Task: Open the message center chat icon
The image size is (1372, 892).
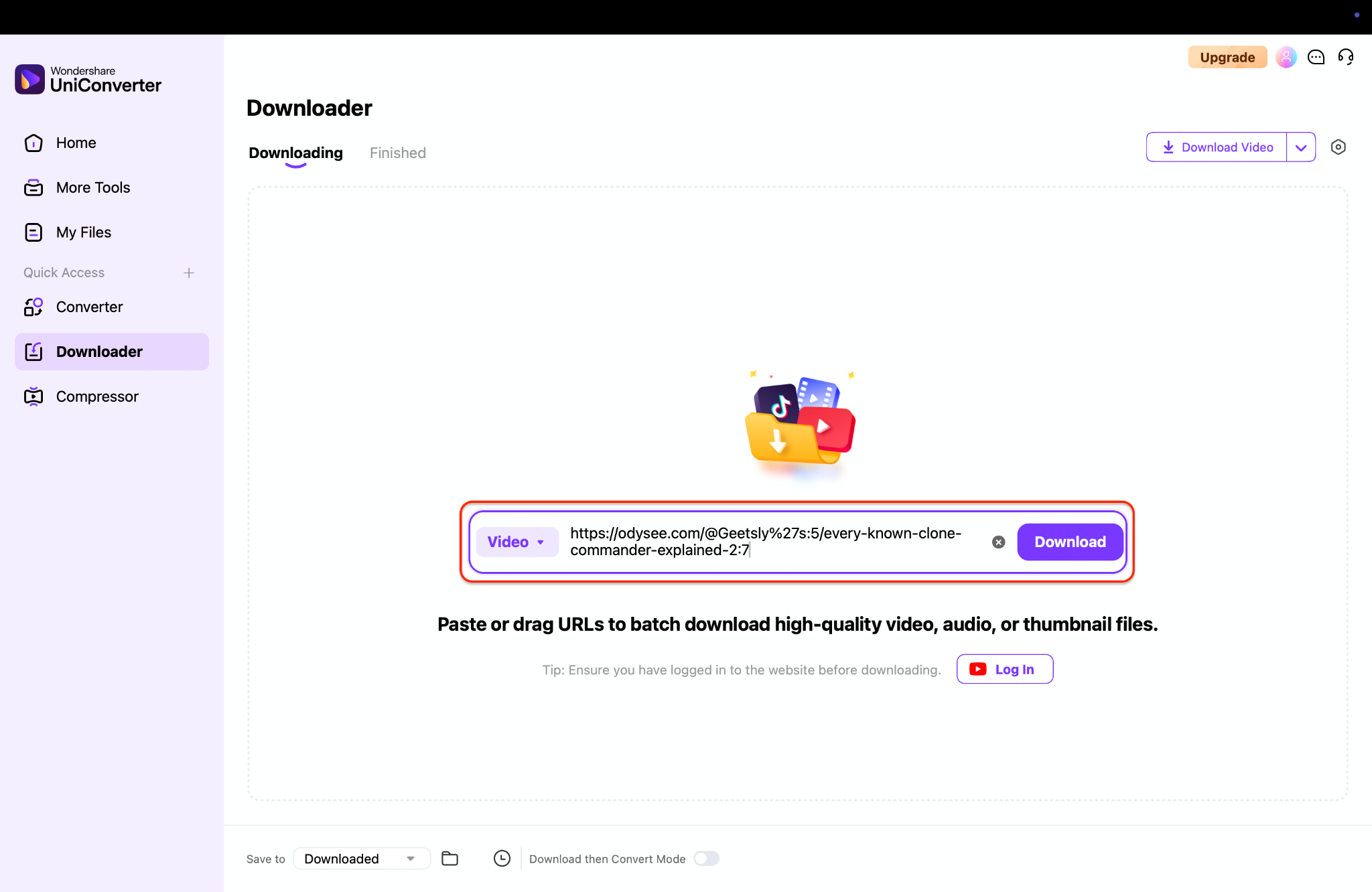Action: coord(1316,58)
